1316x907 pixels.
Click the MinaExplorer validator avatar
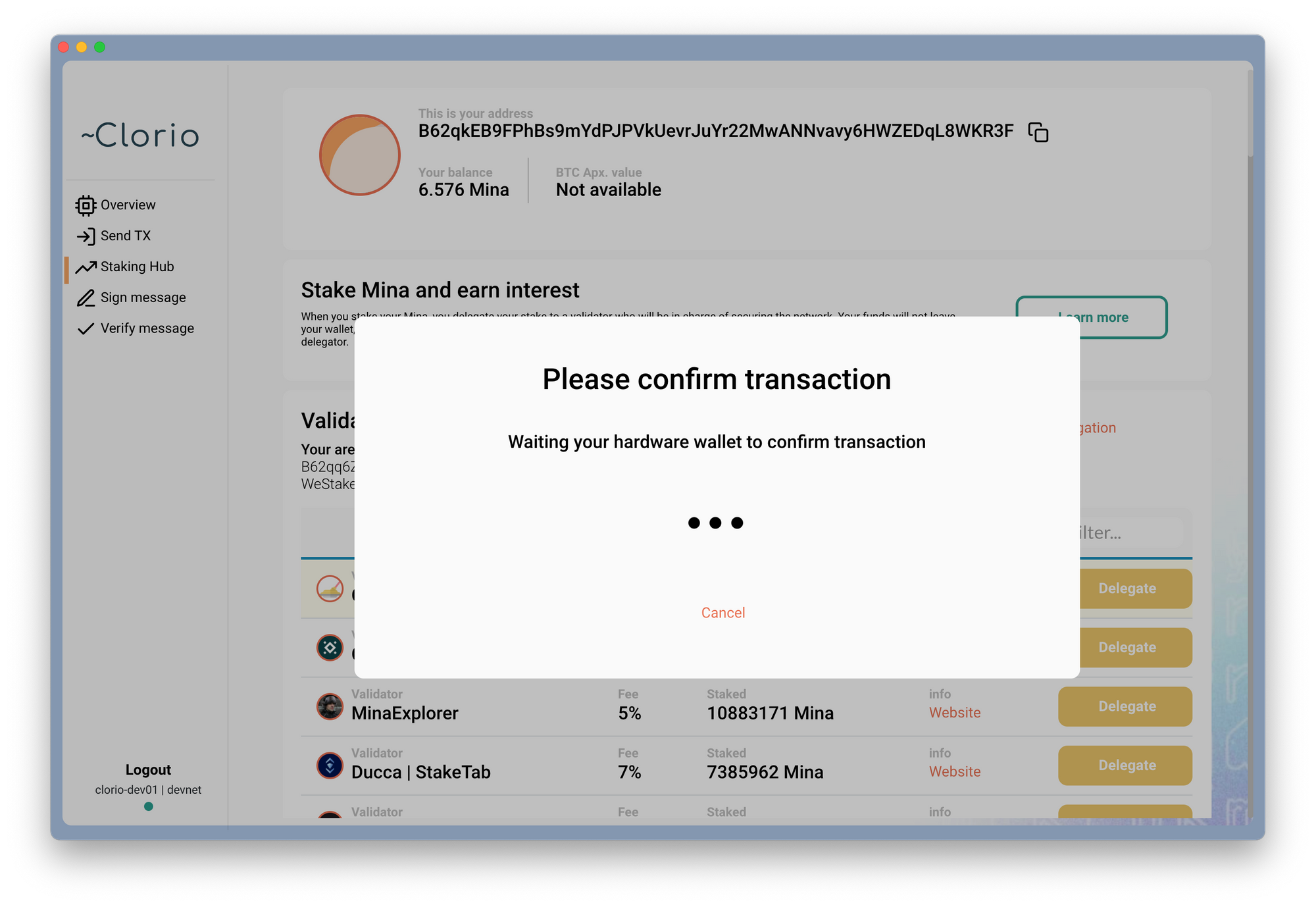click(x=330, y=706)
